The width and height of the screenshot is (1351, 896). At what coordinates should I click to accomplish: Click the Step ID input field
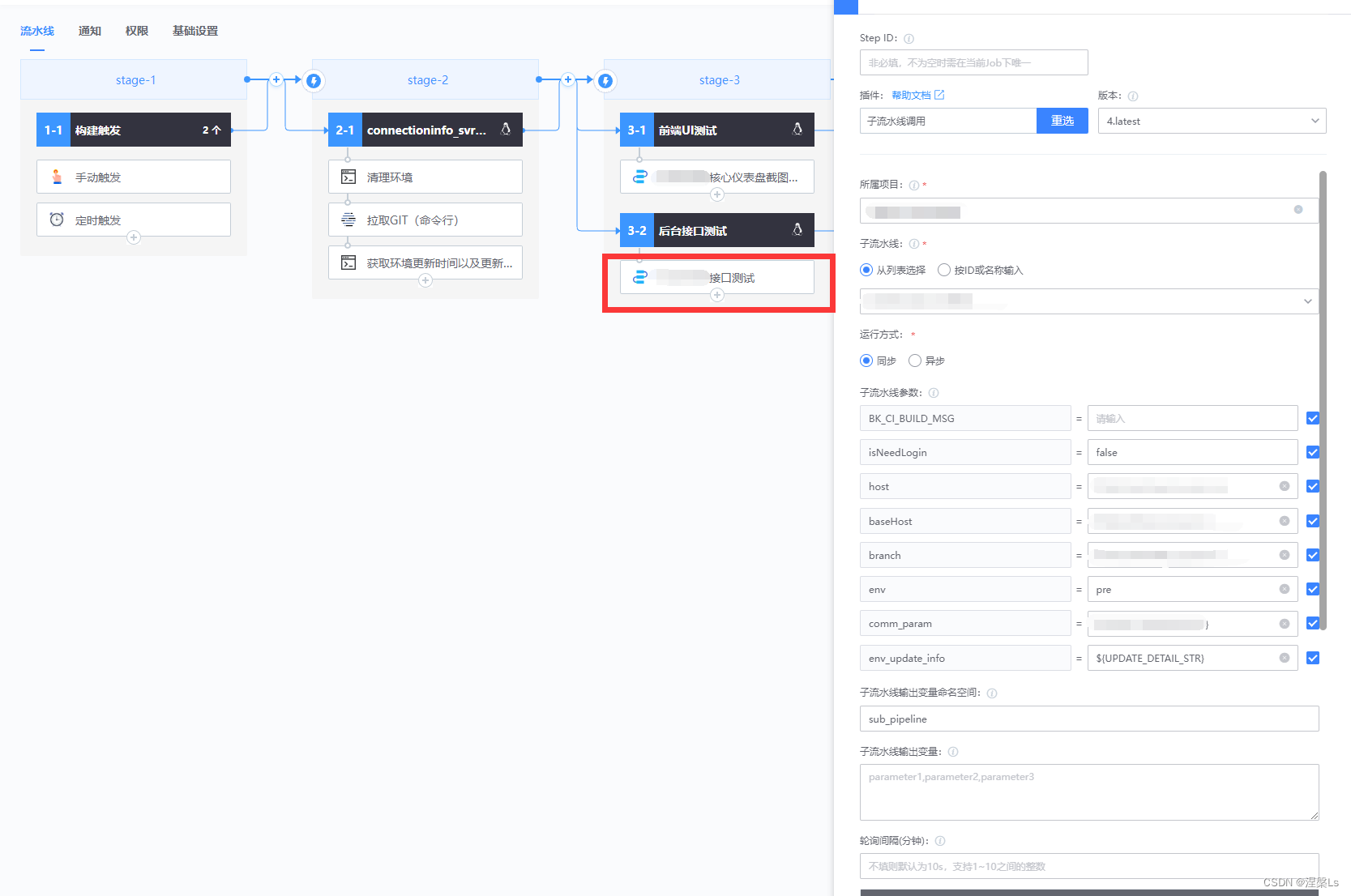[973, 62]
